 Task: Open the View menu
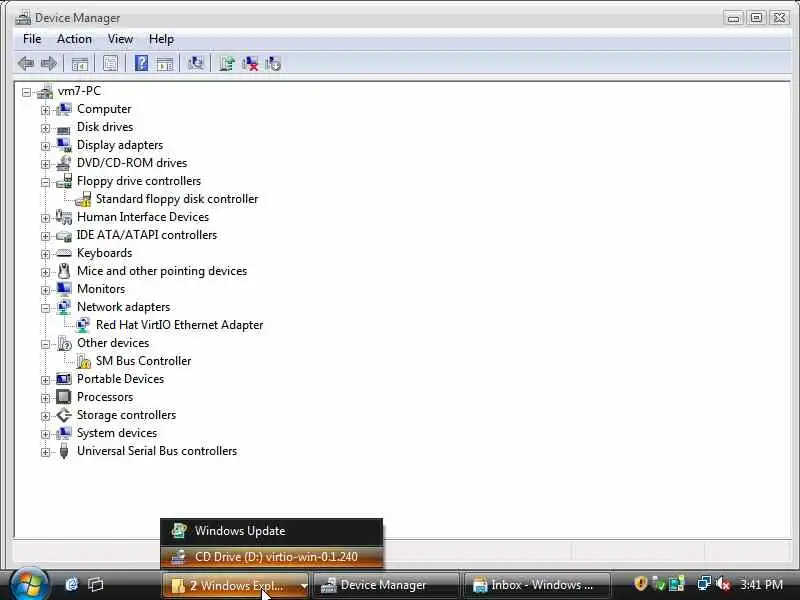[x=120, y=39]
